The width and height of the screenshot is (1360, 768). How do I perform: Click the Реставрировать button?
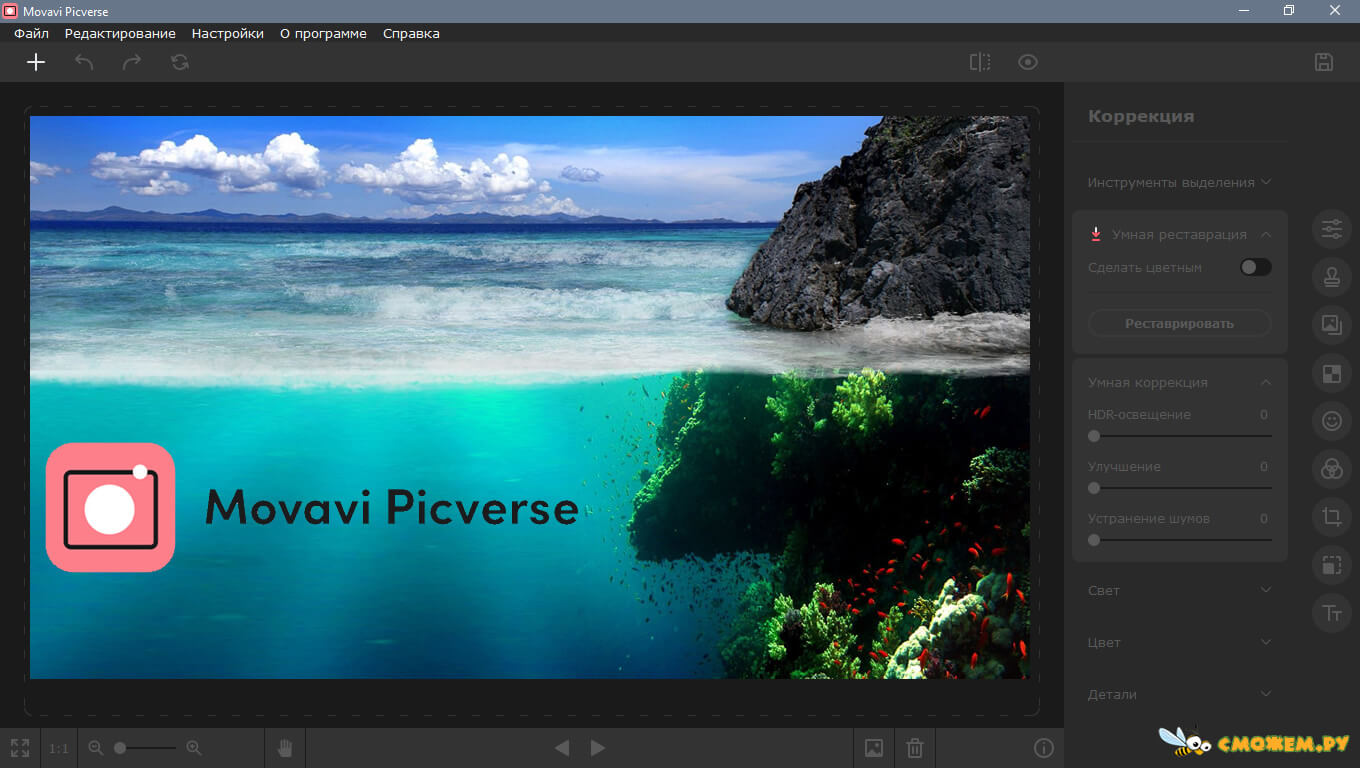(x=1179, y=323)
